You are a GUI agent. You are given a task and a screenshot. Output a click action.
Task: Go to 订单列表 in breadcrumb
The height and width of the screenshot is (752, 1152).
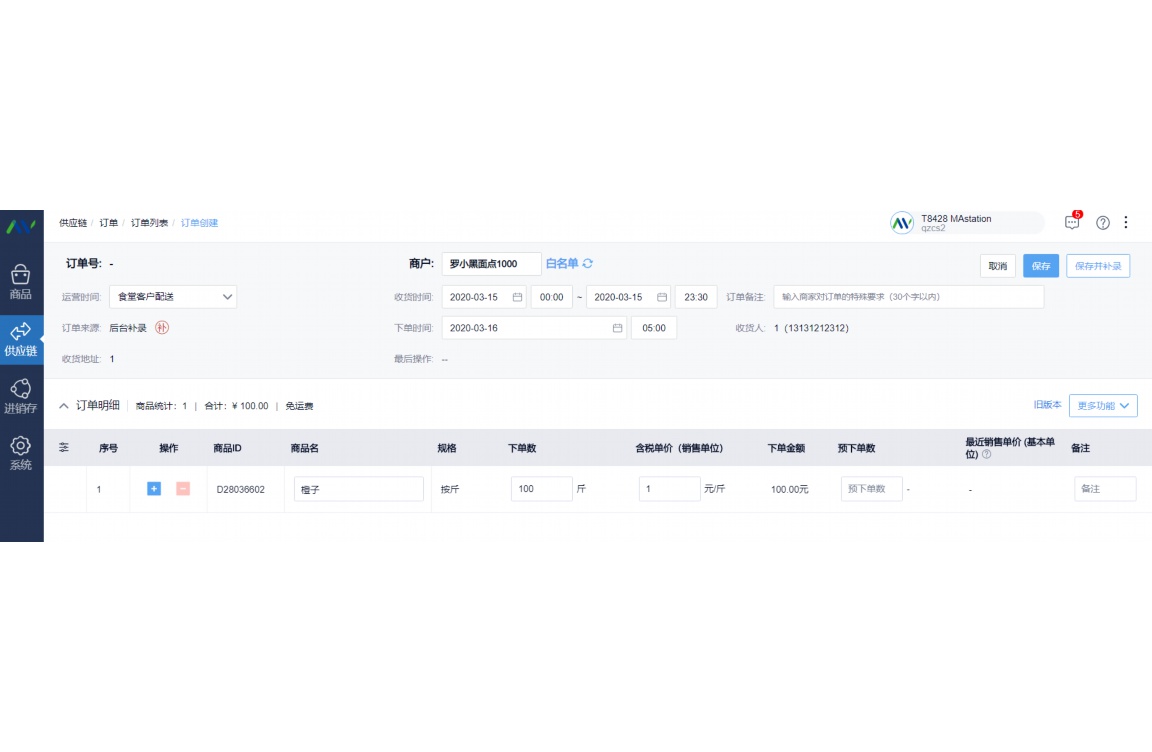(x=149, y=223)
